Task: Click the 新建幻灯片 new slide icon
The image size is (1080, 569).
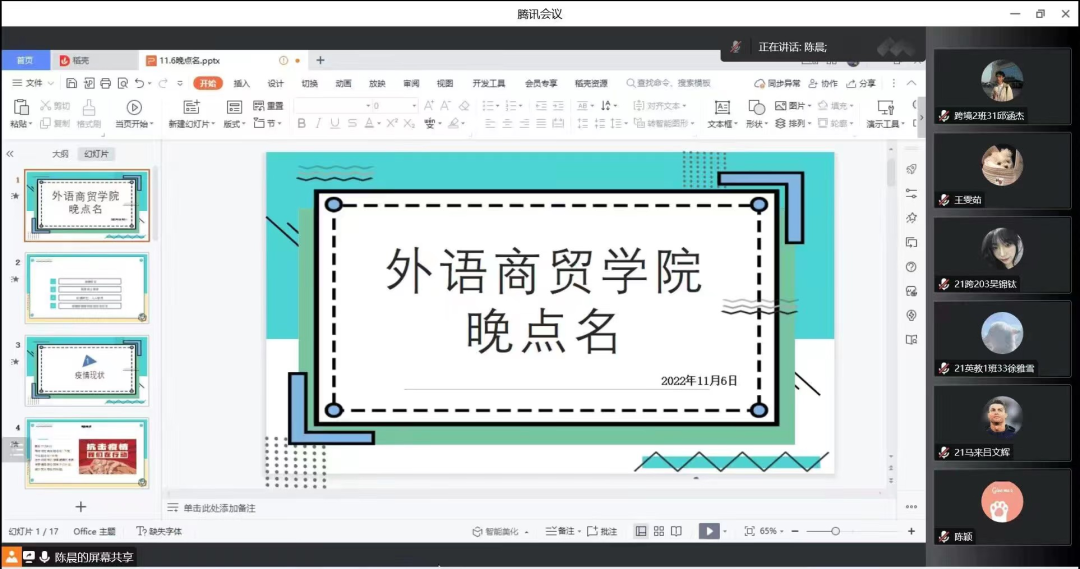Action: point(190,107)
